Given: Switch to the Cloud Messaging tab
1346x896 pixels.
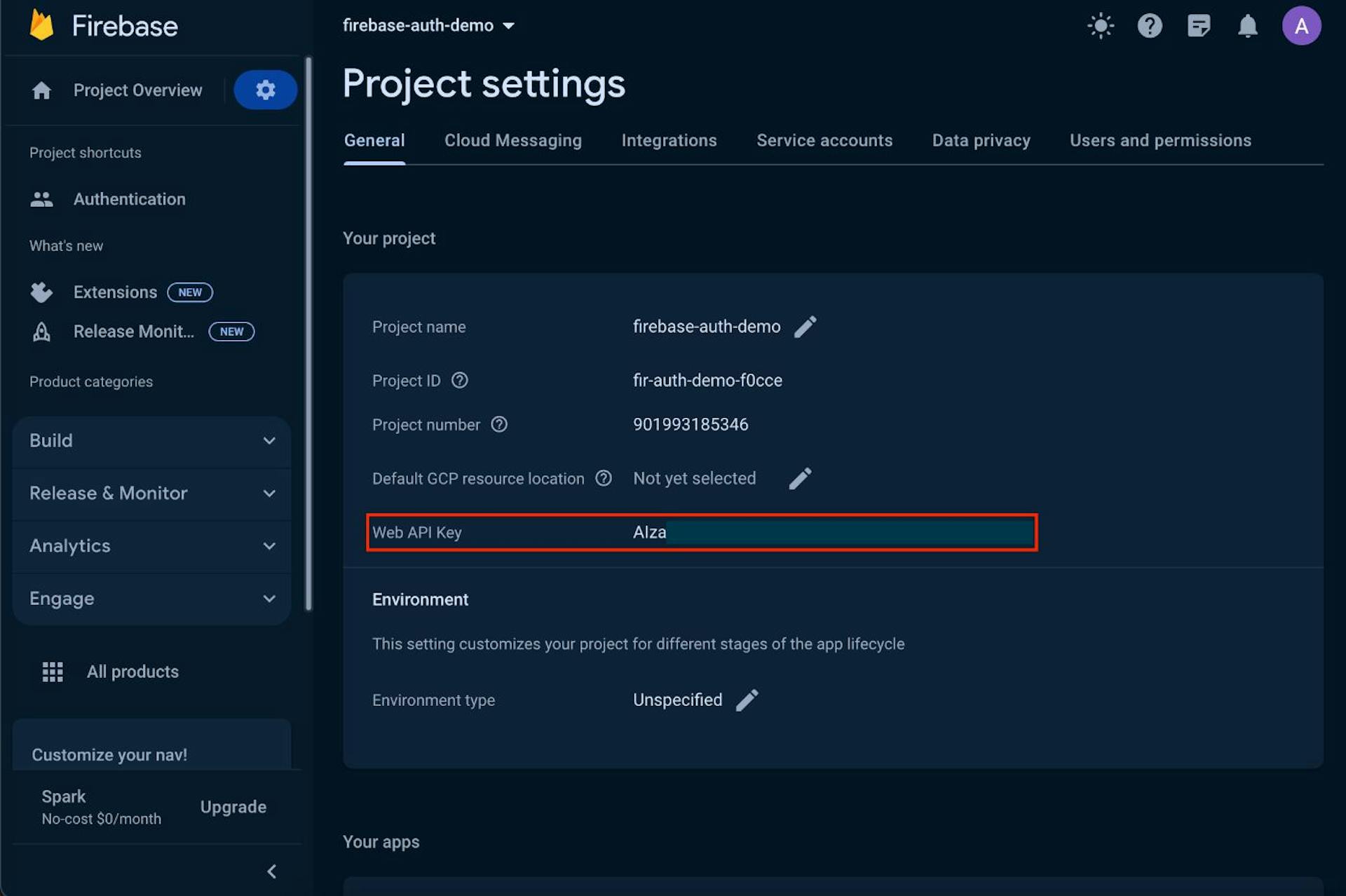Looking at the screenshot, I should (x=512, y=140).
